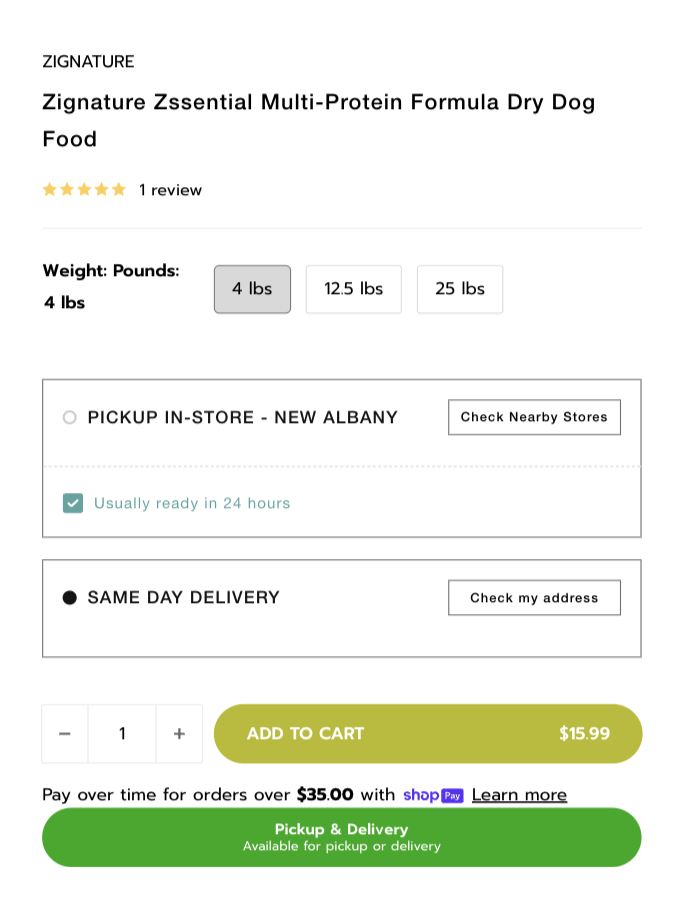Click the Shop Pay logo

[433, 795]
